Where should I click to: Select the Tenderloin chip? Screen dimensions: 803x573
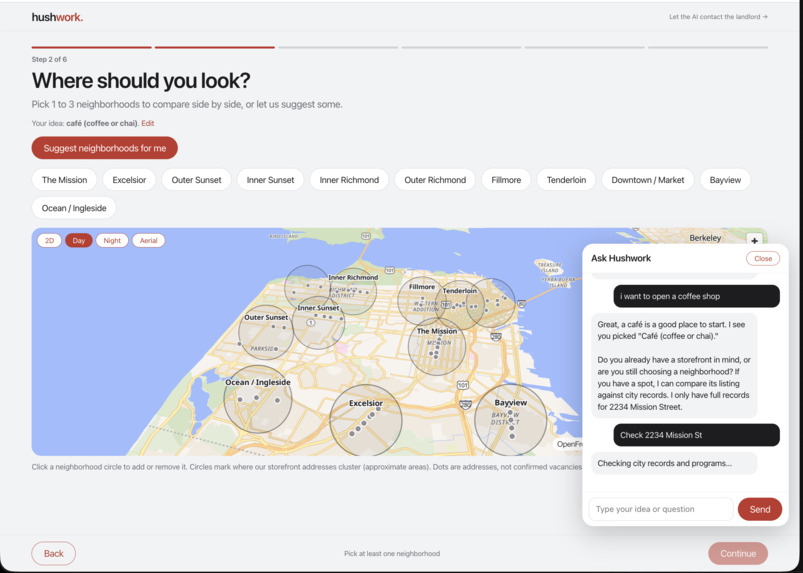pos(566,180)
